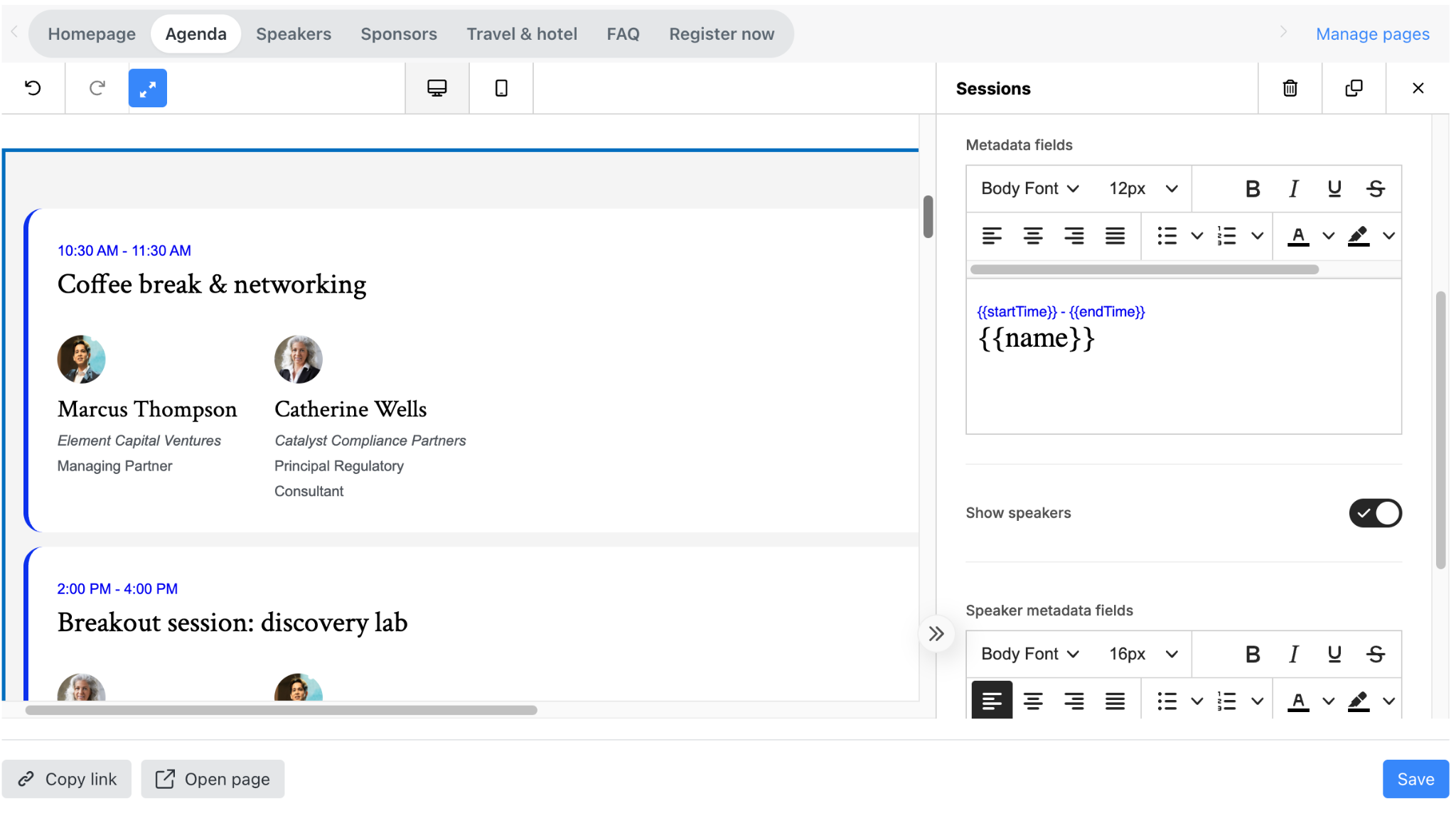Viewport: 1456px width, 813px height.
Task: Click highlight icon in Speaker metadata editor
Action: tap(1359, 701)
